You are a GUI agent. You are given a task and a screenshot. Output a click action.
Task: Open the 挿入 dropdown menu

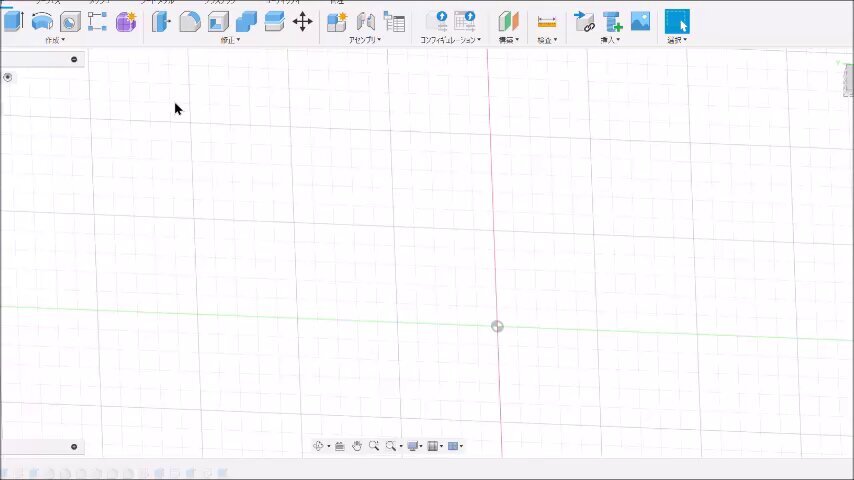610,40
